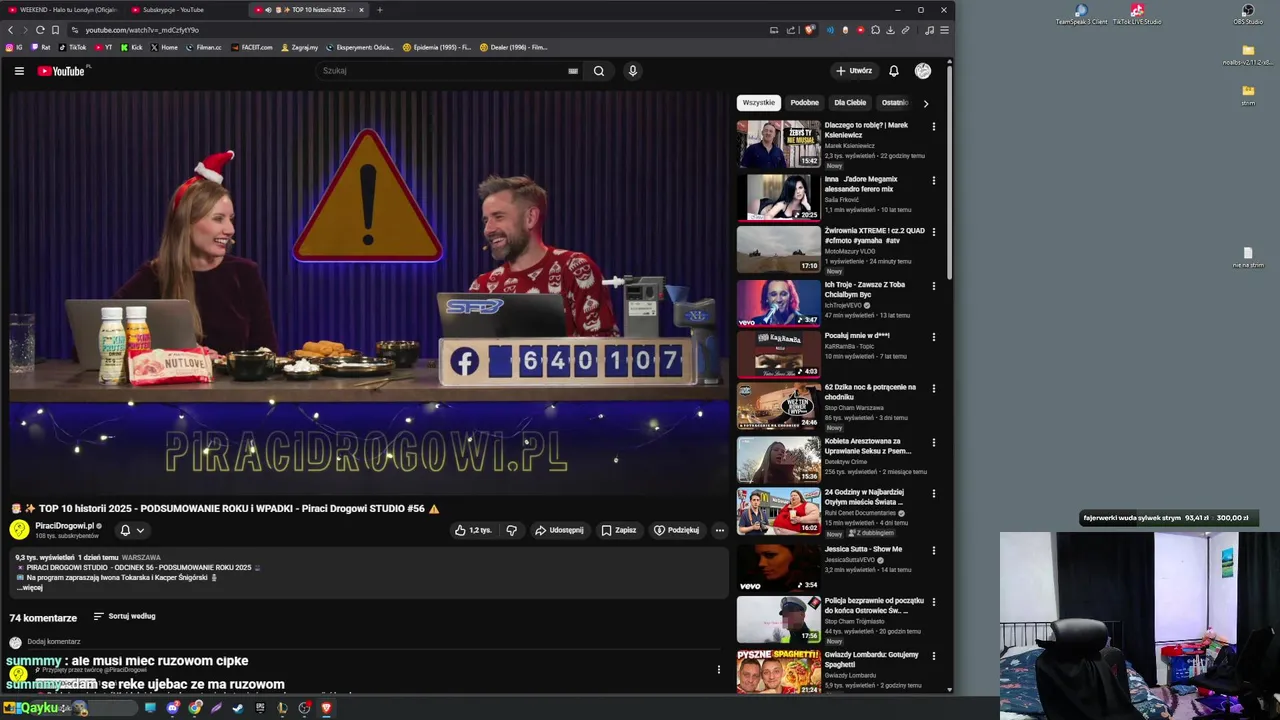Open Inna J'adore Megamix thumbnail
Image resolution: width=1280 pixels, height=720 pixels.
779,197
